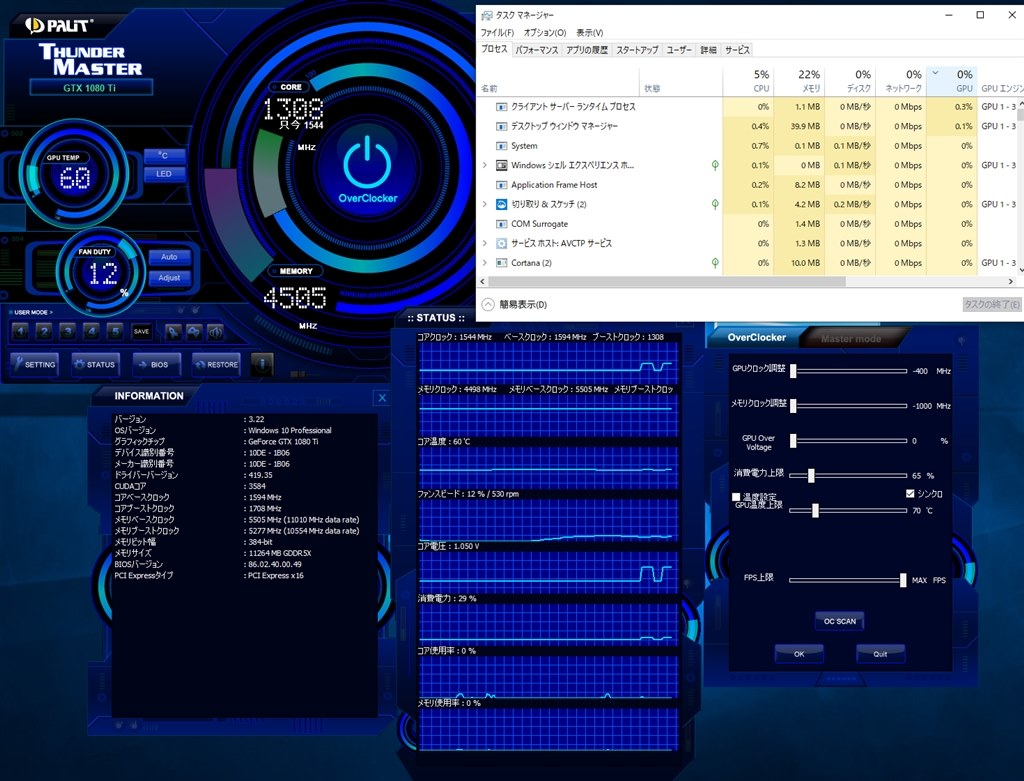This screenshot has height=781, width=1024.
Task: Confirm OverClocker settings with OK
Action: (799, 654)
